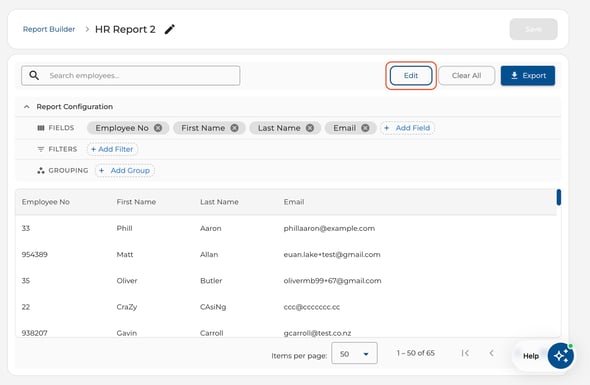Remove the Email field chip
The width and height of the screenshot is (590, 385).
click(x=365, y=128)
